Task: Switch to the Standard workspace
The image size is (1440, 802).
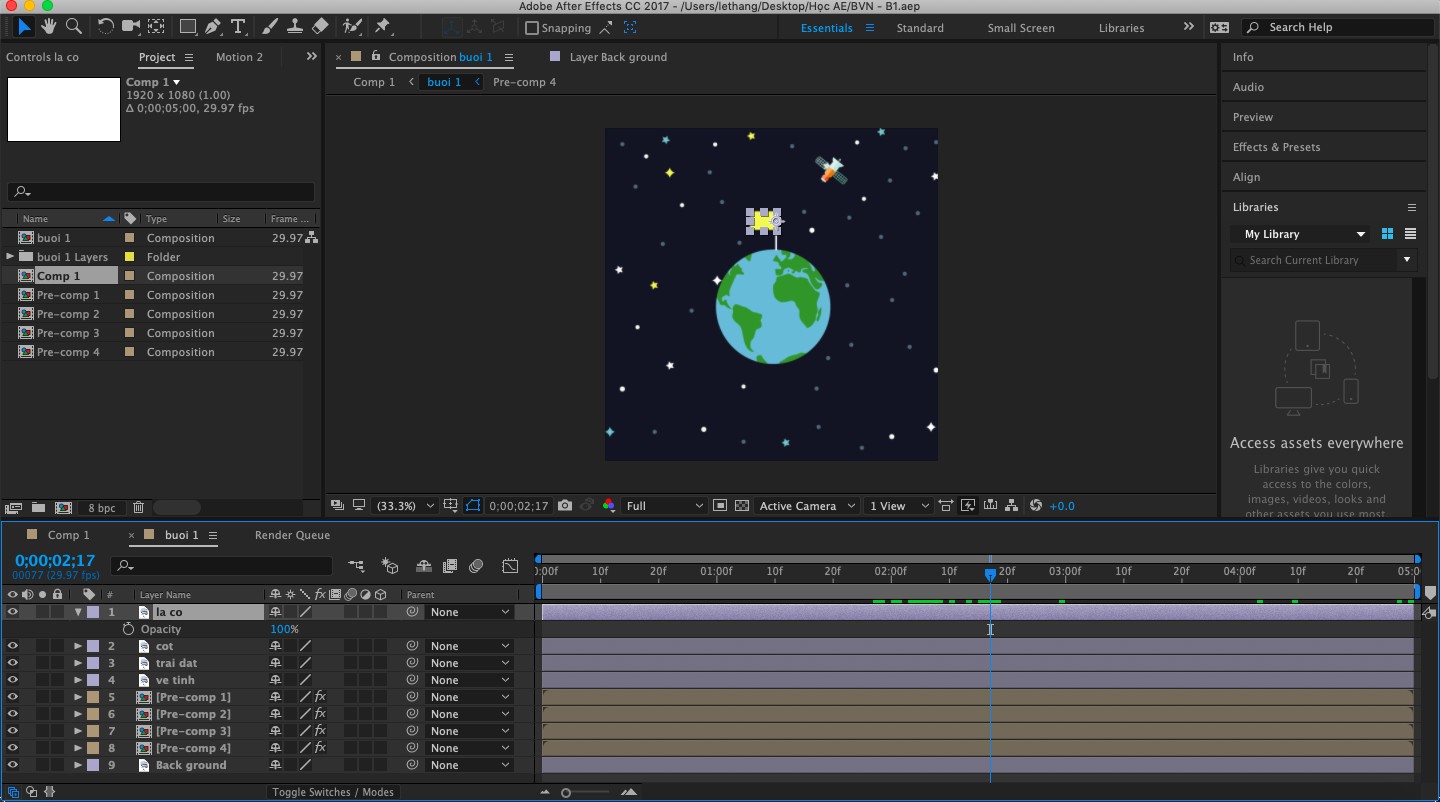Action: 920,28
